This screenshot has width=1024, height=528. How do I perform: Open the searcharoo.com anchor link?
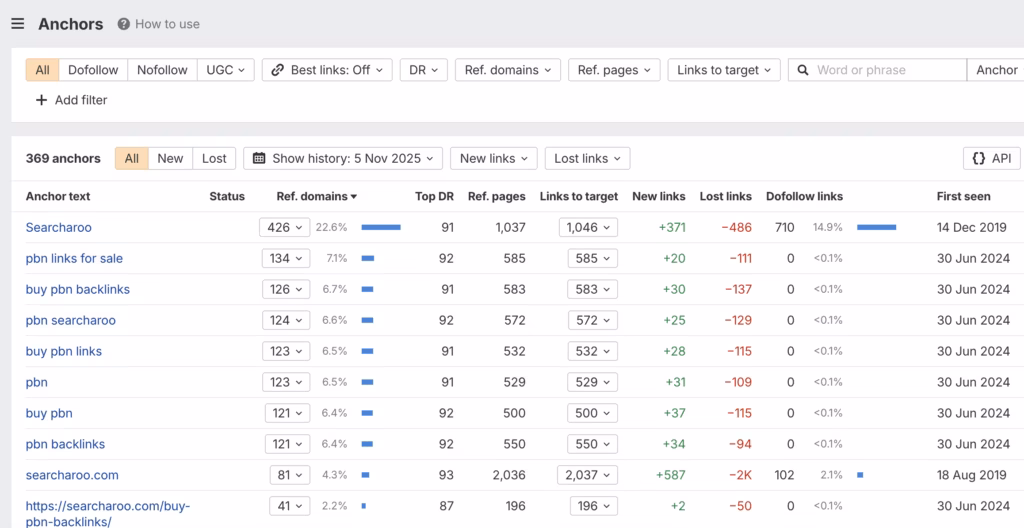72,475
